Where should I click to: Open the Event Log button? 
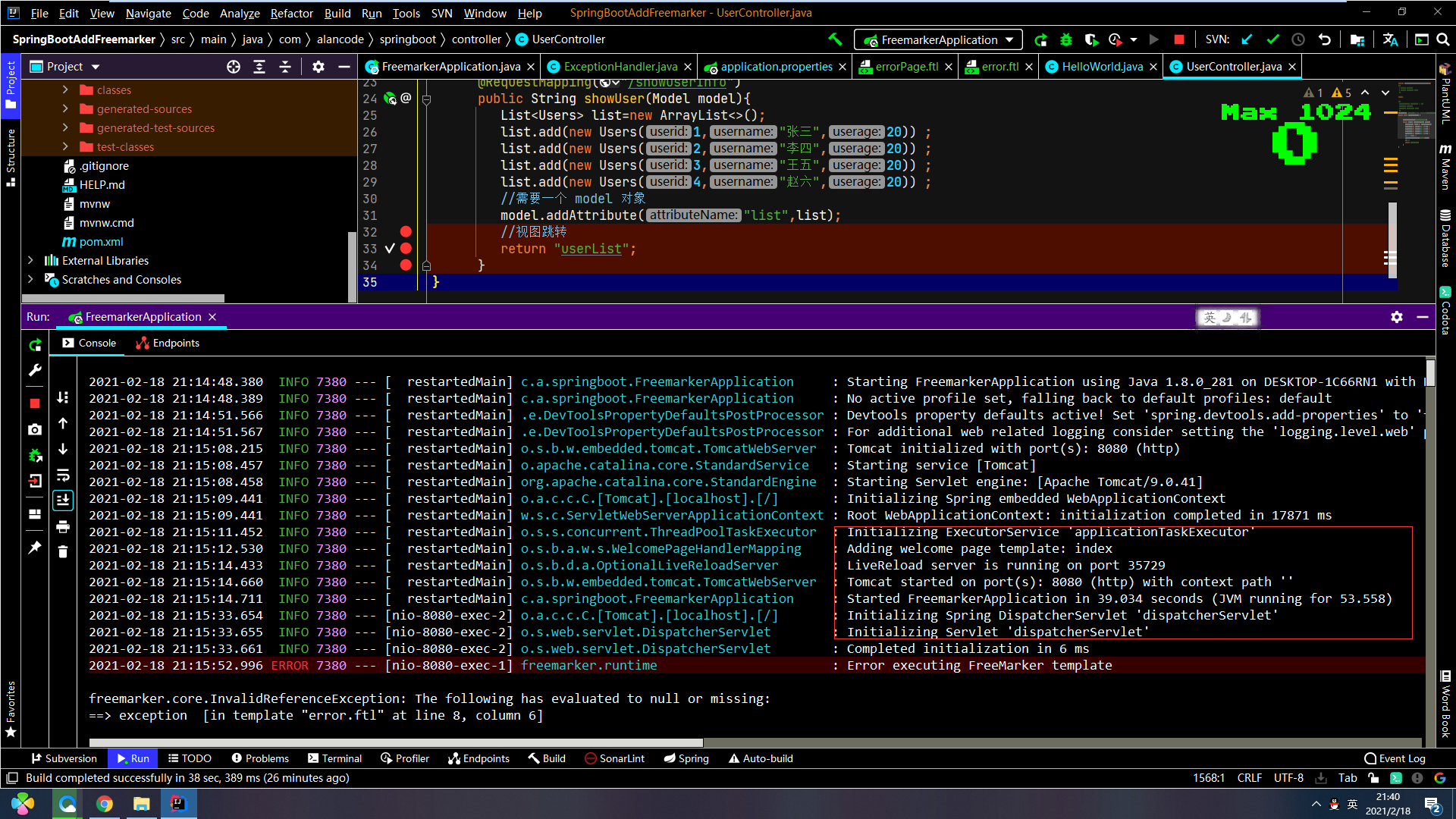pos(1395,758)
